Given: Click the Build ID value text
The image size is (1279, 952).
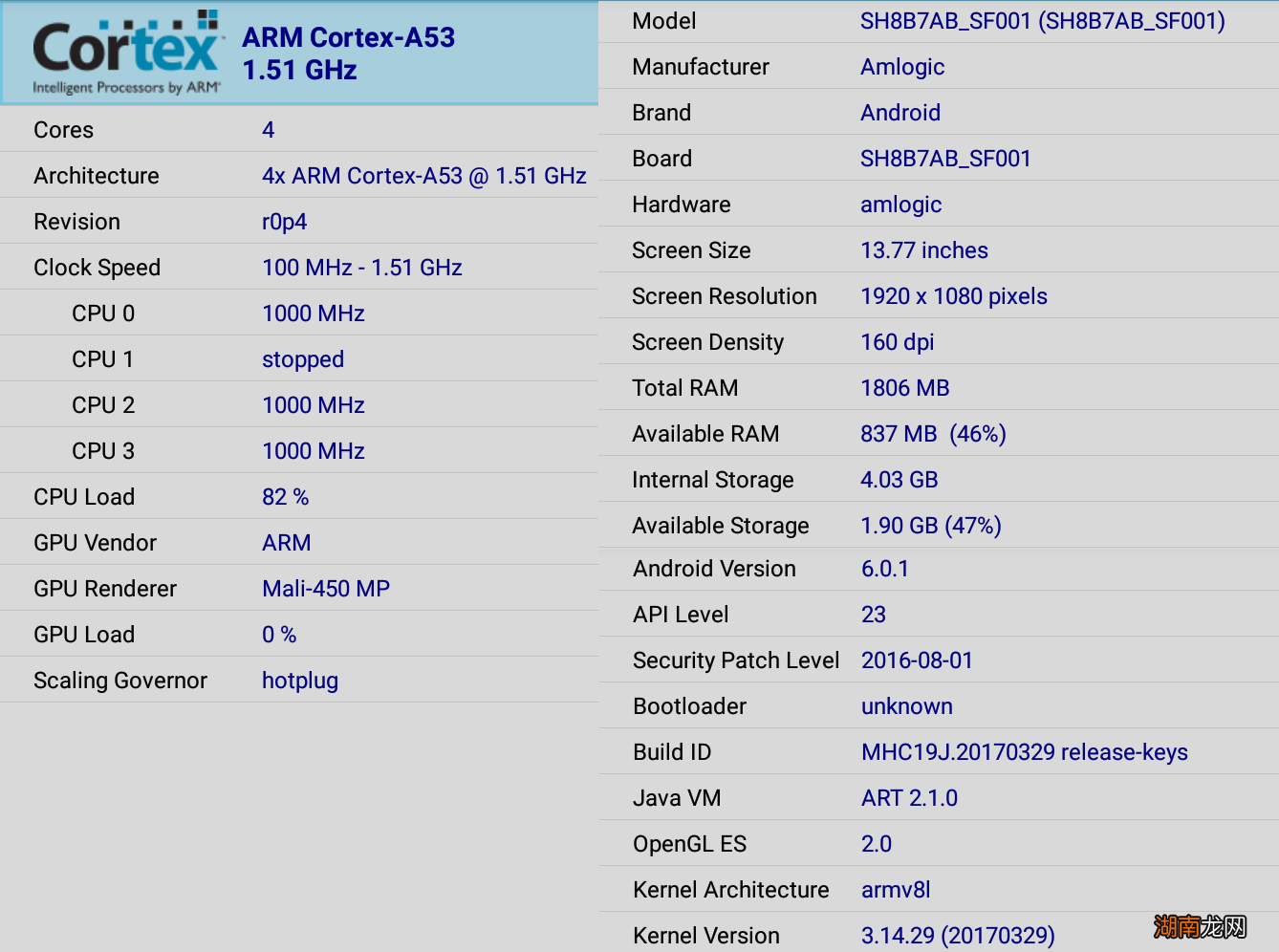Looking at the screenshot, I should (x=1024, y=752).
